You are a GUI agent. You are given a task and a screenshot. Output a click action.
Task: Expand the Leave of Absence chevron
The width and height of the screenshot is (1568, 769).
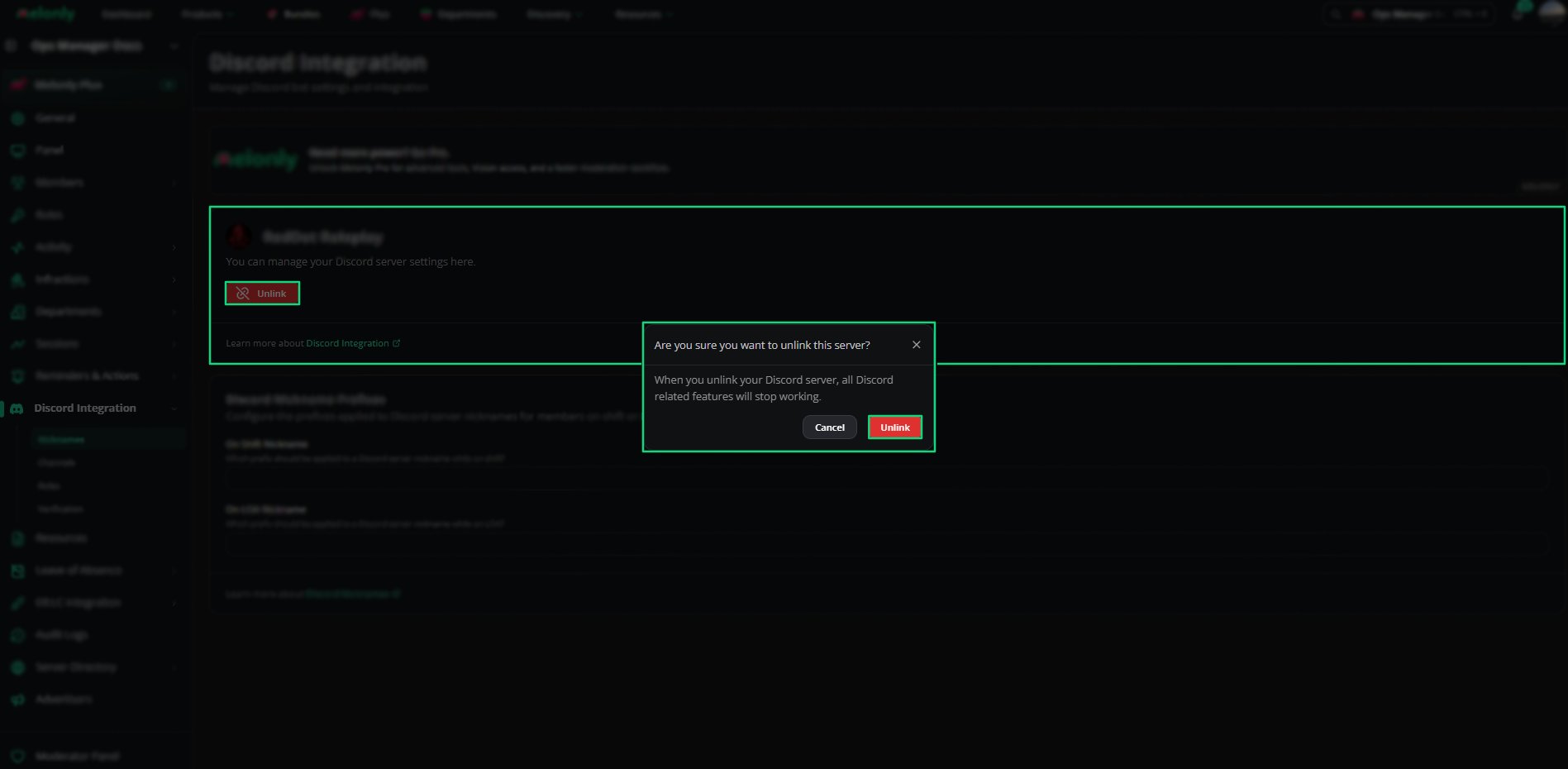tap(174, 571)
